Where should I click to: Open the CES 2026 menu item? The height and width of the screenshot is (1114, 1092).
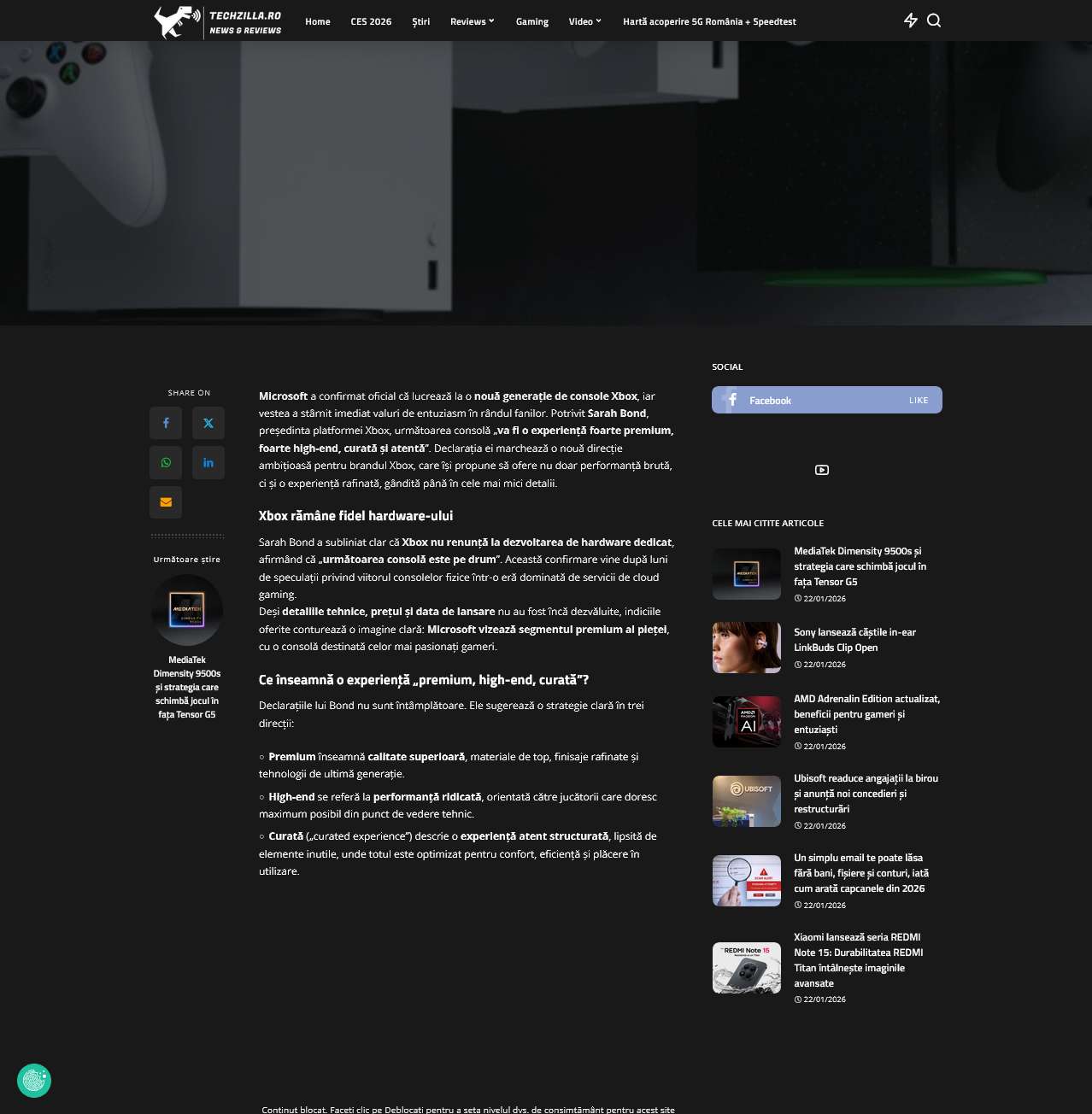[371, 21]
